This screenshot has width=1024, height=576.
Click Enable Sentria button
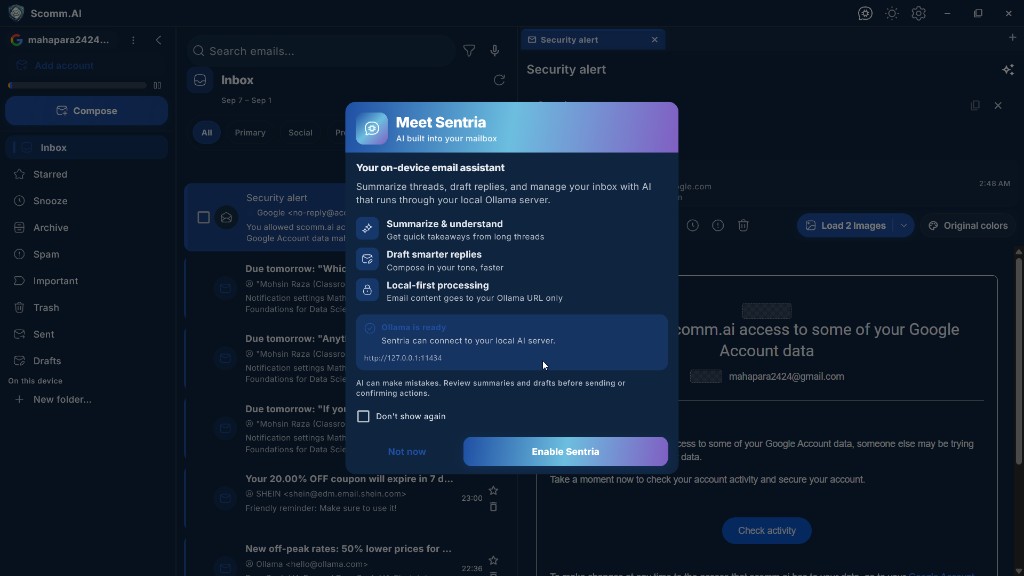[x=565, y=451]
